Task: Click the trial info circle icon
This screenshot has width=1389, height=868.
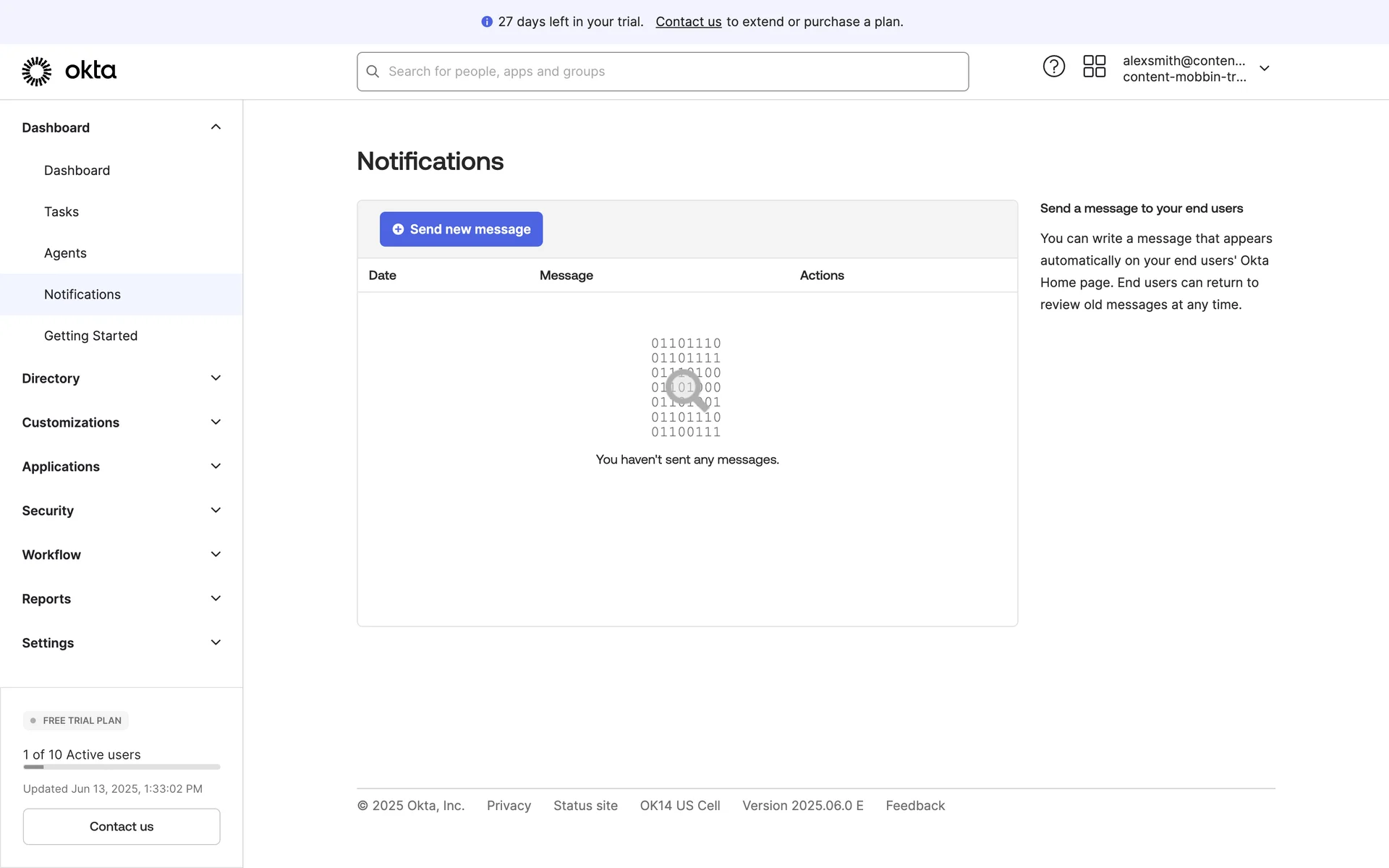Action: (x=487, y=22)
